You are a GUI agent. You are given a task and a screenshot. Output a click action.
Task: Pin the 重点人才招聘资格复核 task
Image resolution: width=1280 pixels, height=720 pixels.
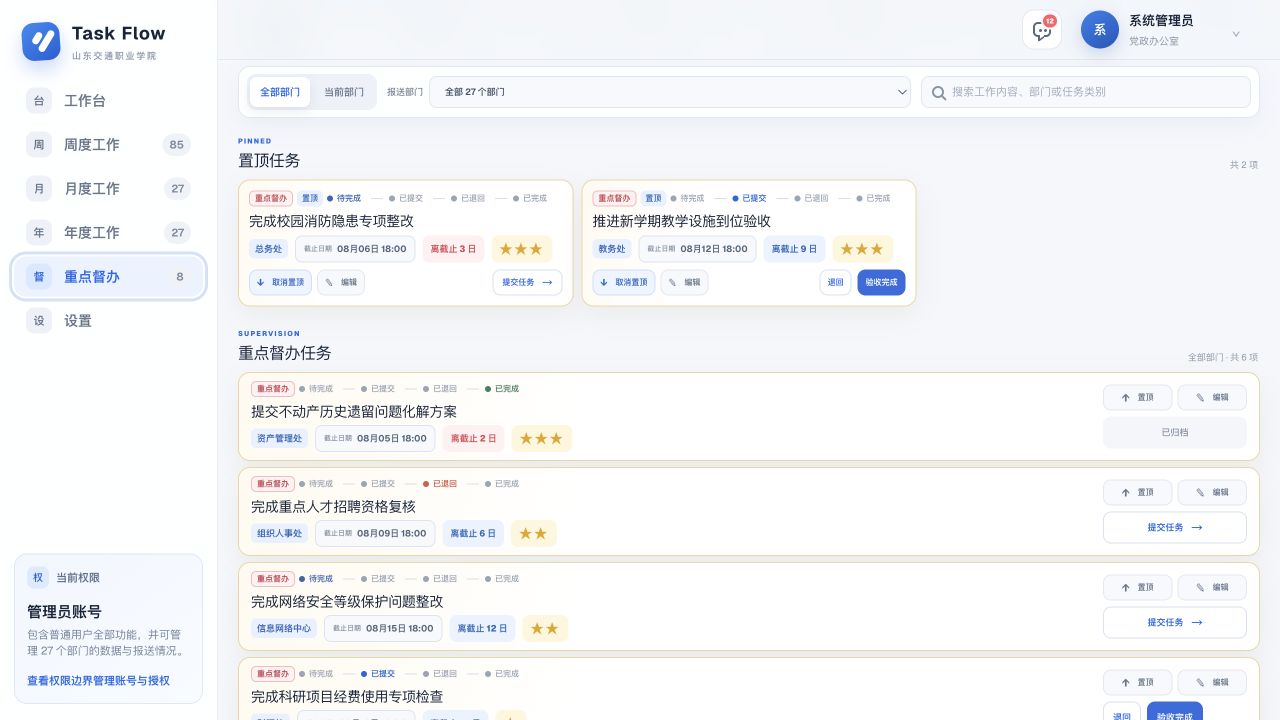1137,493
